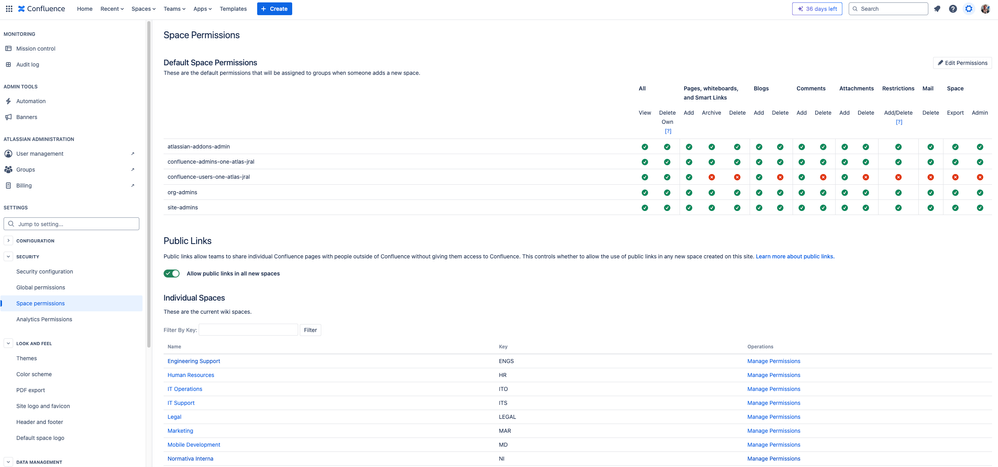Click external link arrow beside Groups
This screenshot has height=467, width=998.
point(133,170)
